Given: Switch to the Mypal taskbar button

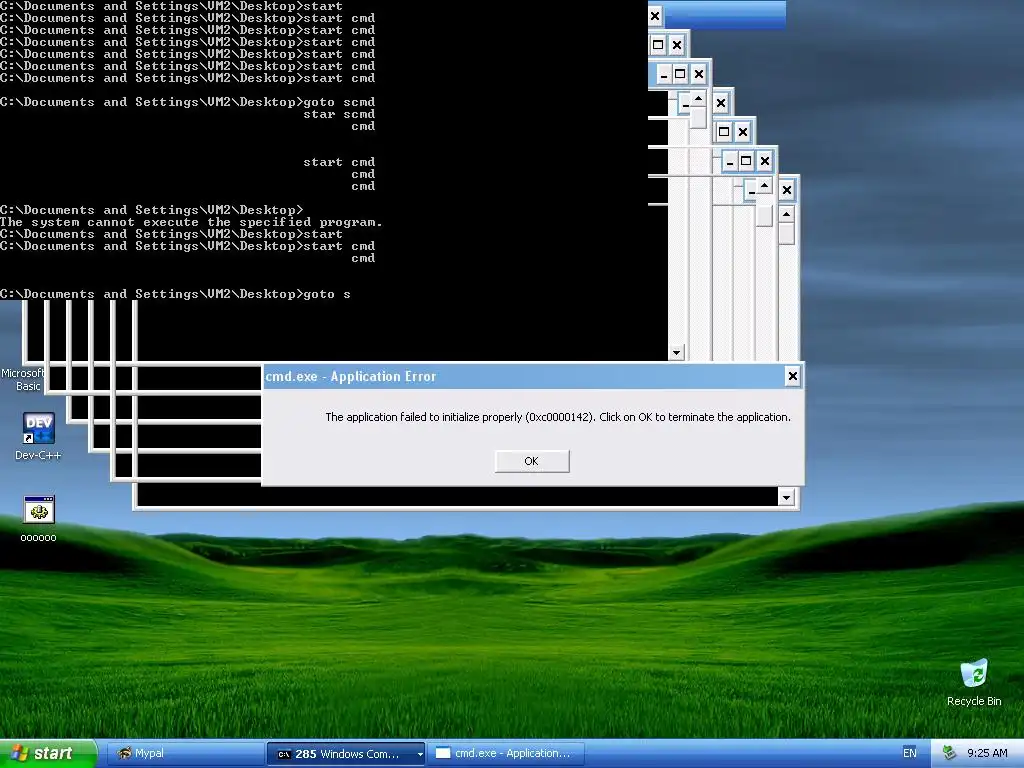Looking at the screenshot, I should click(x=185, y=753).
